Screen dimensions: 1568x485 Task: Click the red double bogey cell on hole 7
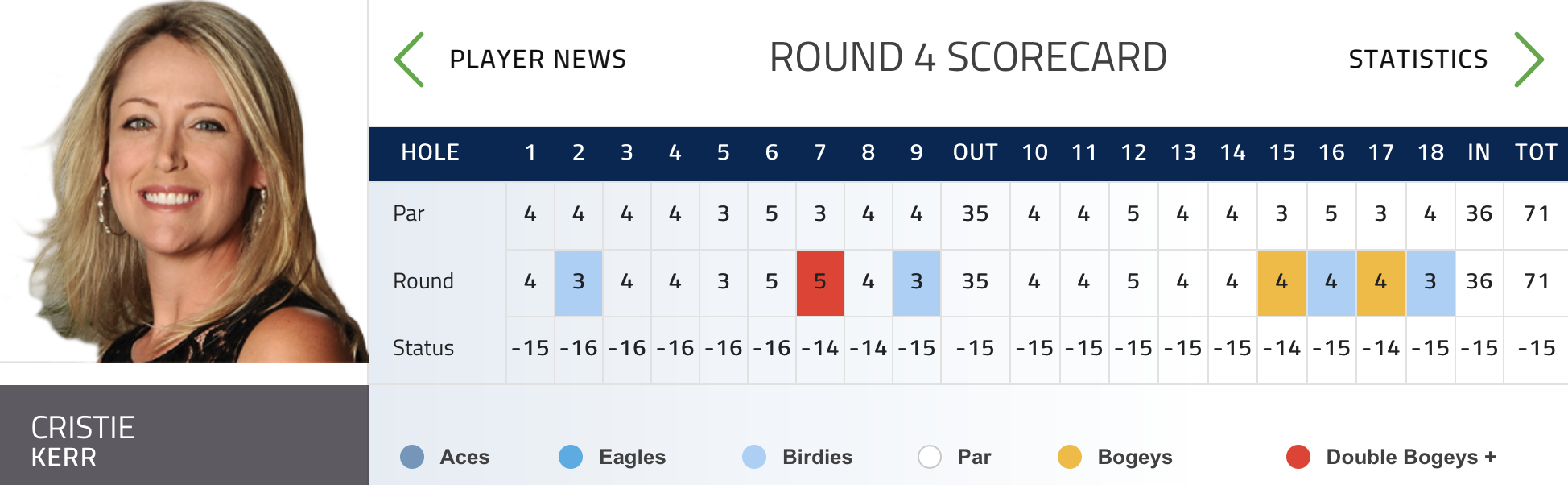(x=820, y=282)
